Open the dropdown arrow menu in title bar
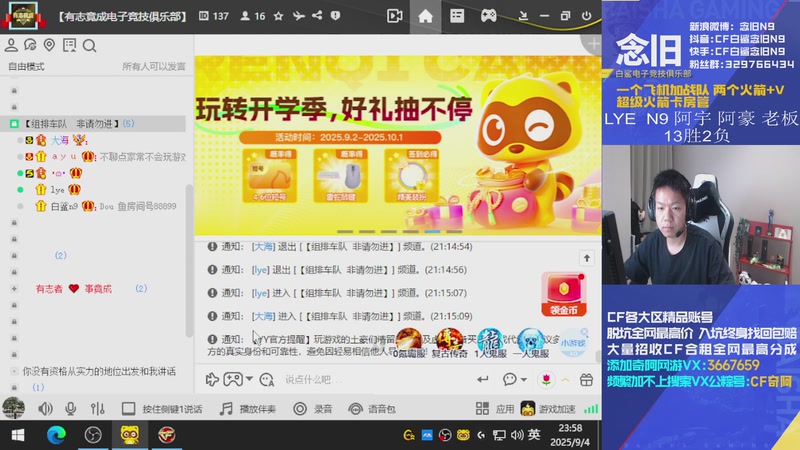The image size is (800, 450). click(523, 16)
